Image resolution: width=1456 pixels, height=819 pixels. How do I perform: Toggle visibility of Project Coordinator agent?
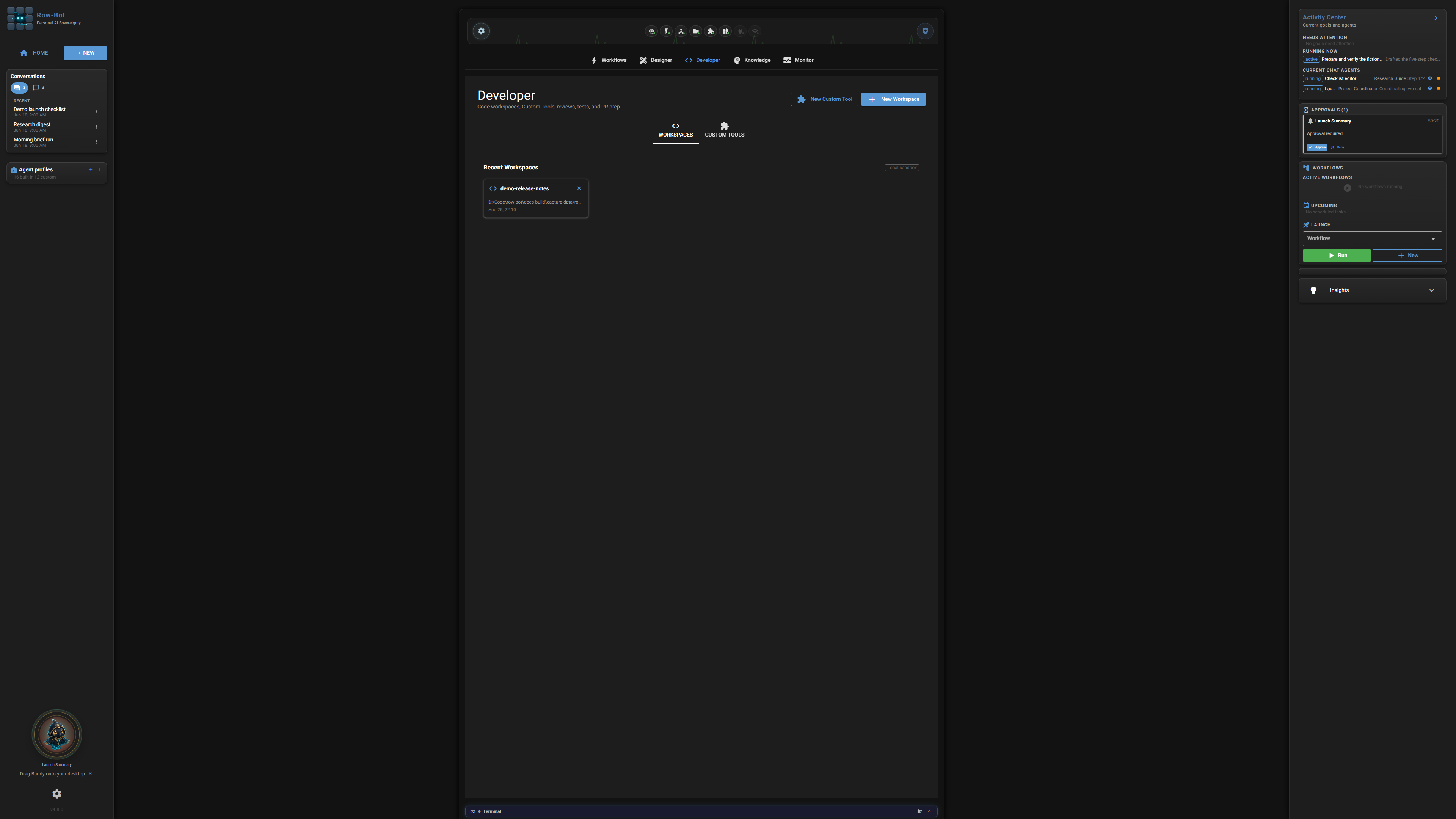coord(1430,89)
